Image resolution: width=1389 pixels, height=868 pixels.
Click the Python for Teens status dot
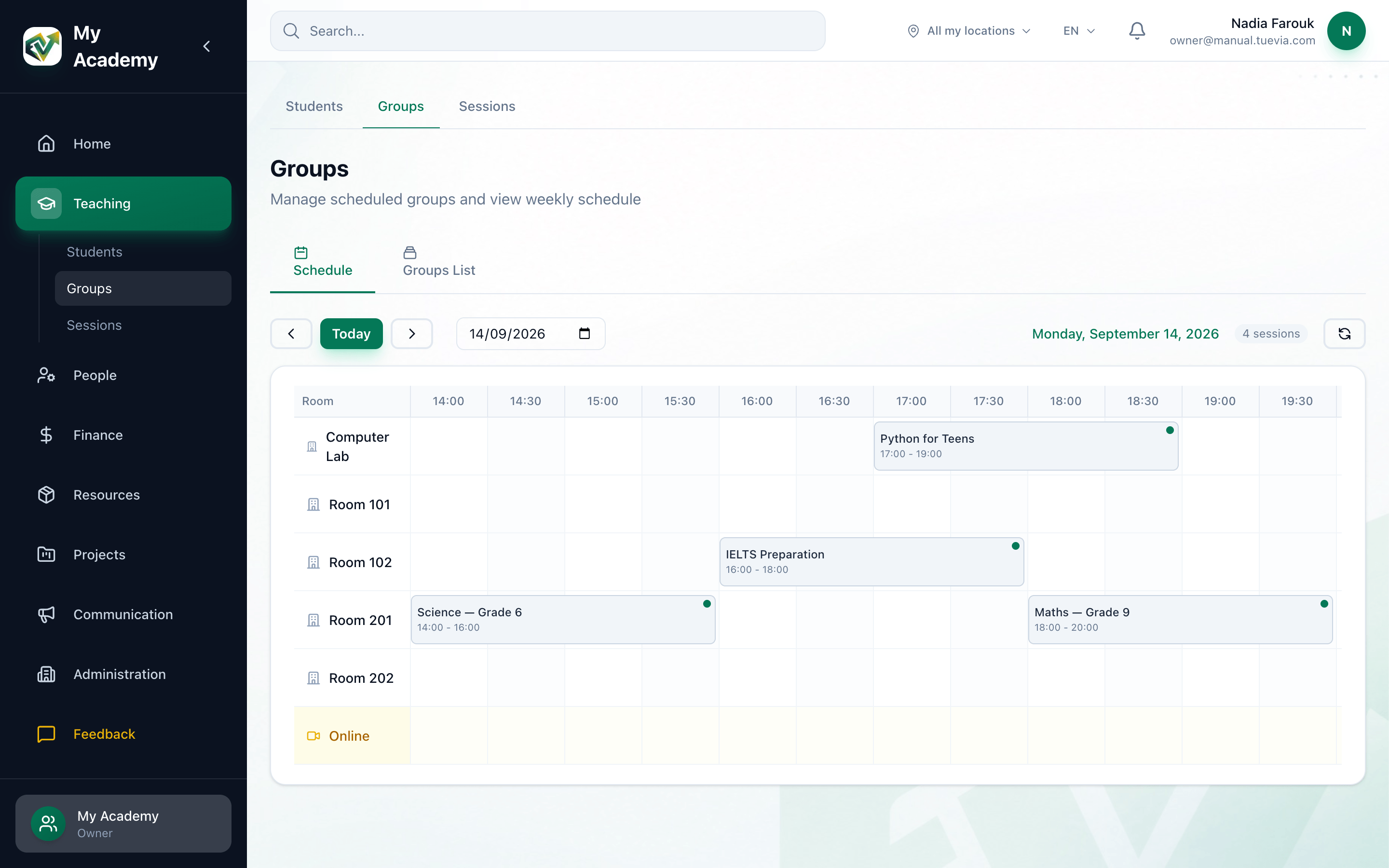click(x=1170, y=431)
